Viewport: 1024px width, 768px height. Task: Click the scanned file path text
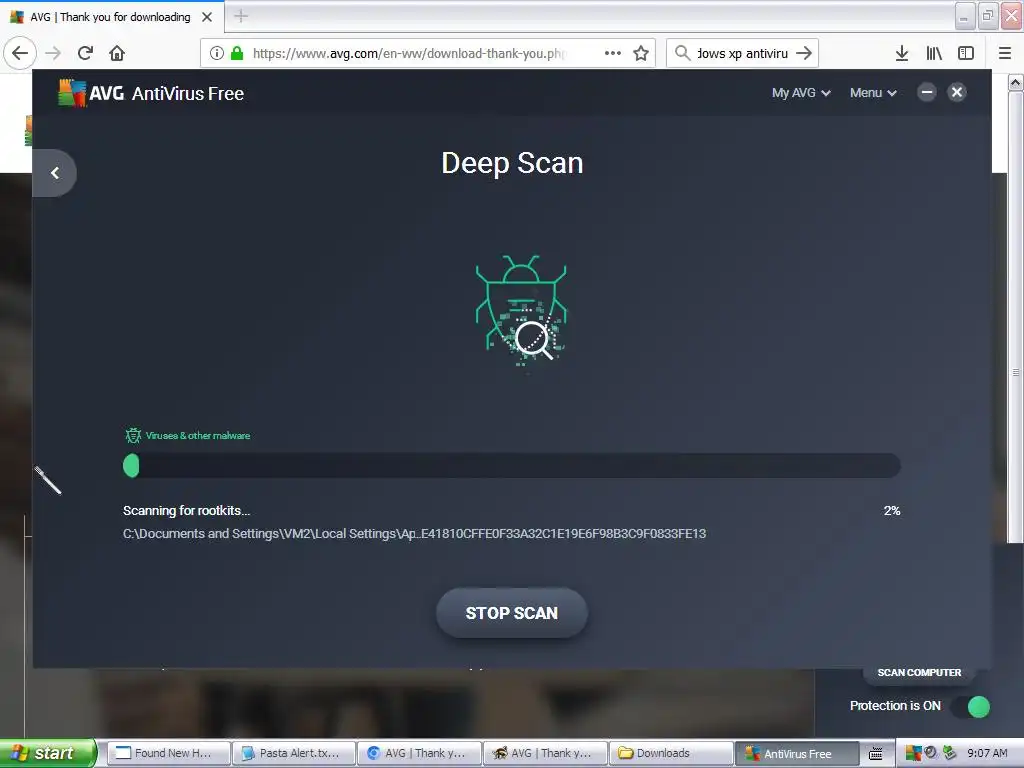[415, 534]
